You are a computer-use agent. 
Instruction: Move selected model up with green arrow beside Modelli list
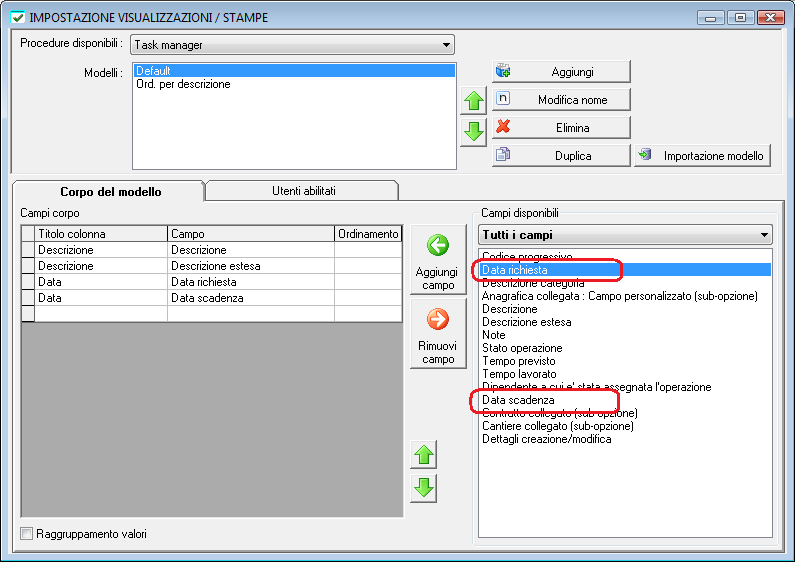(474, 101)
